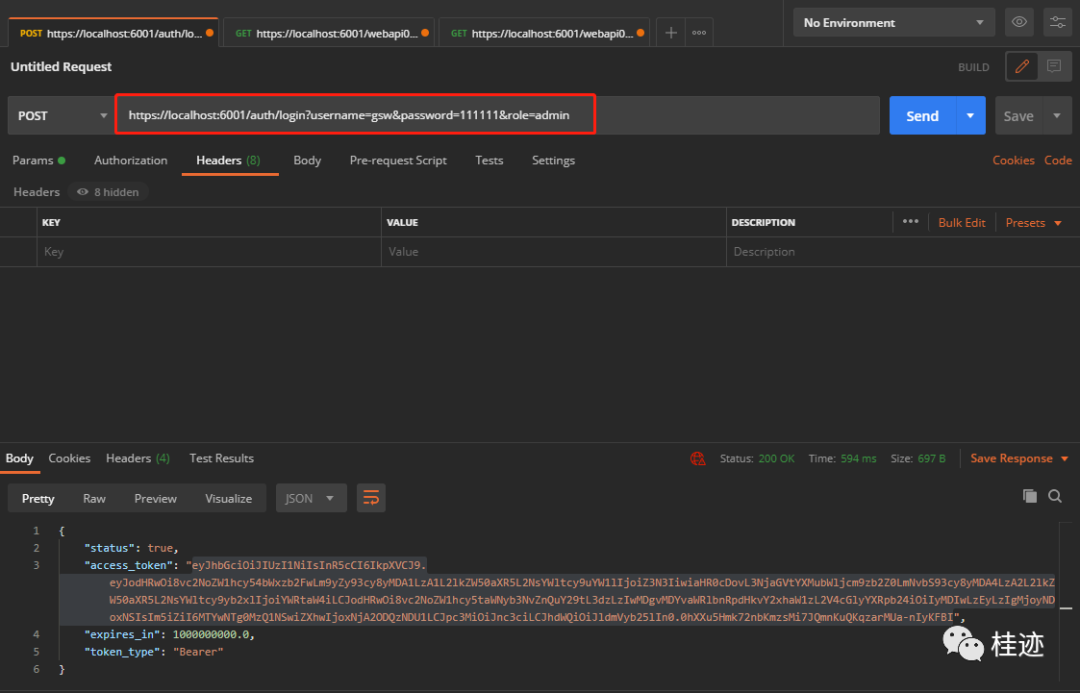Switch response view to Raw
This screenshot has height=693, width=1080.
[94, 499]
